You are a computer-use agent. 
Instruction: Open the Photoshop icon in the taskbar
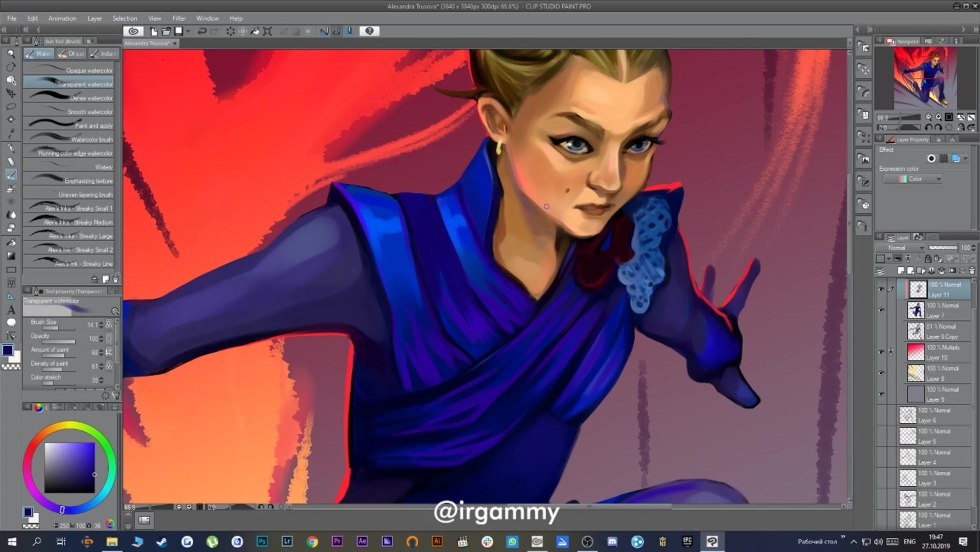[x=261, y=541]
